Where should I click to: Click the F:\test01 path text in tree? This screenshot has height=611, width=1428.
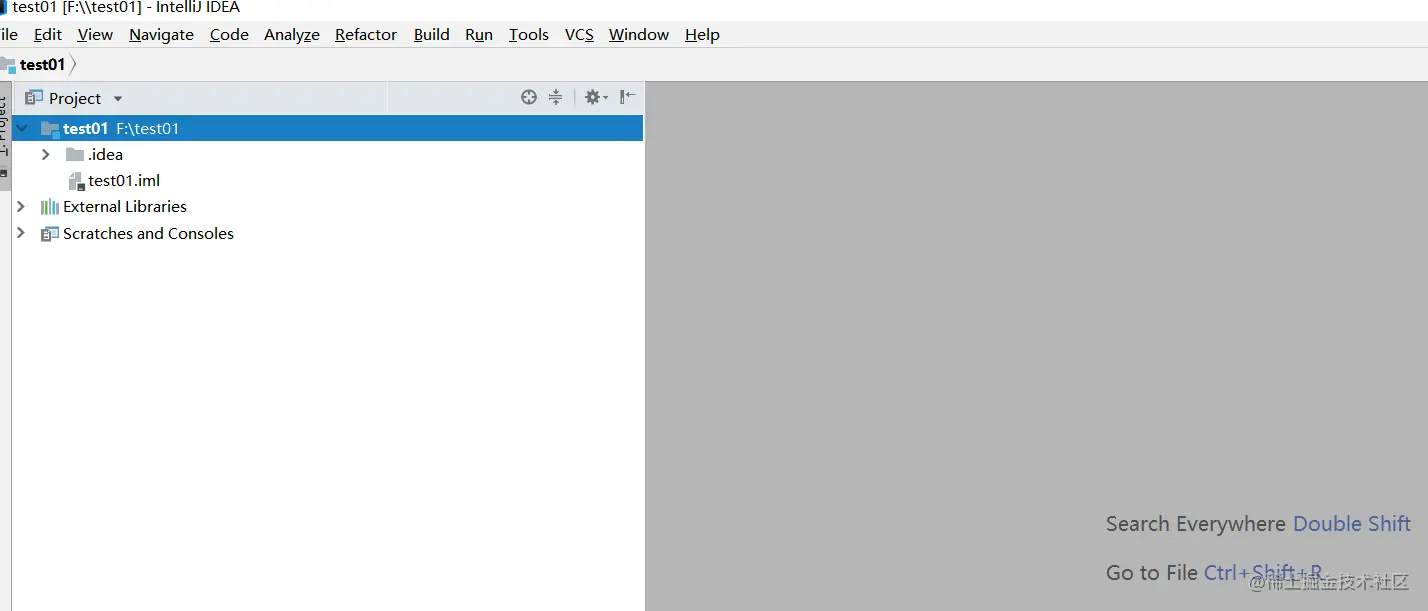pos(147,128)
